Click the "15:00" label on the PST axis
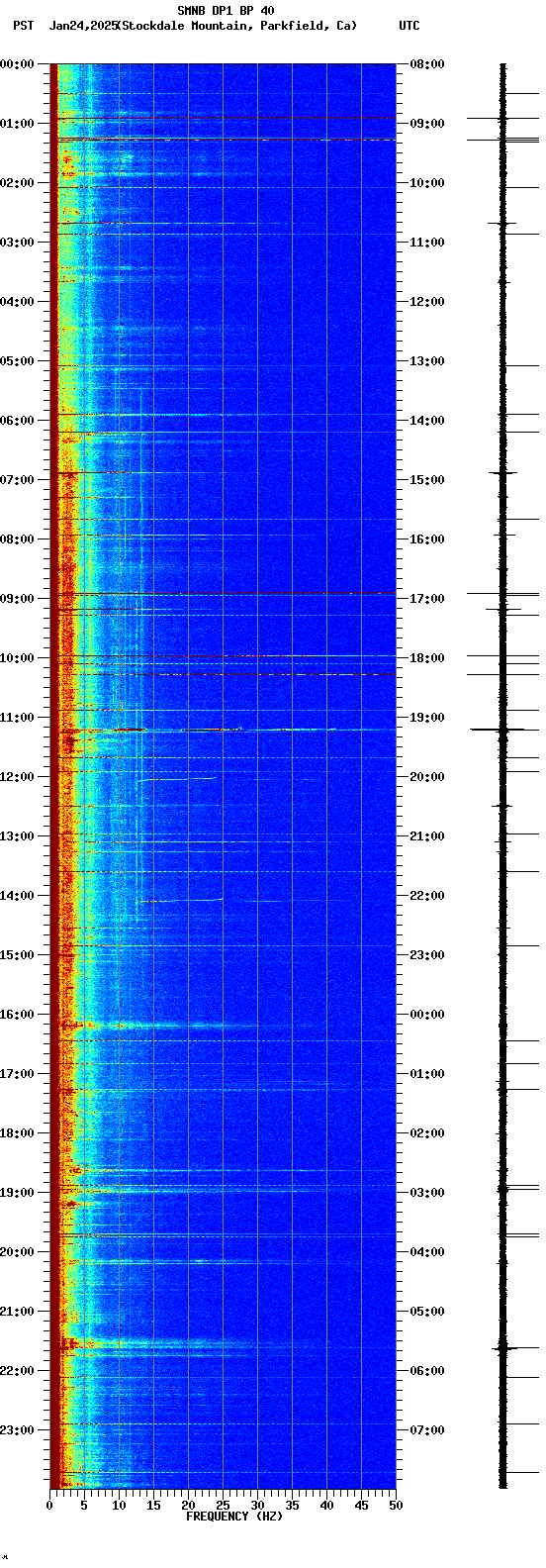 coord(17,955)
